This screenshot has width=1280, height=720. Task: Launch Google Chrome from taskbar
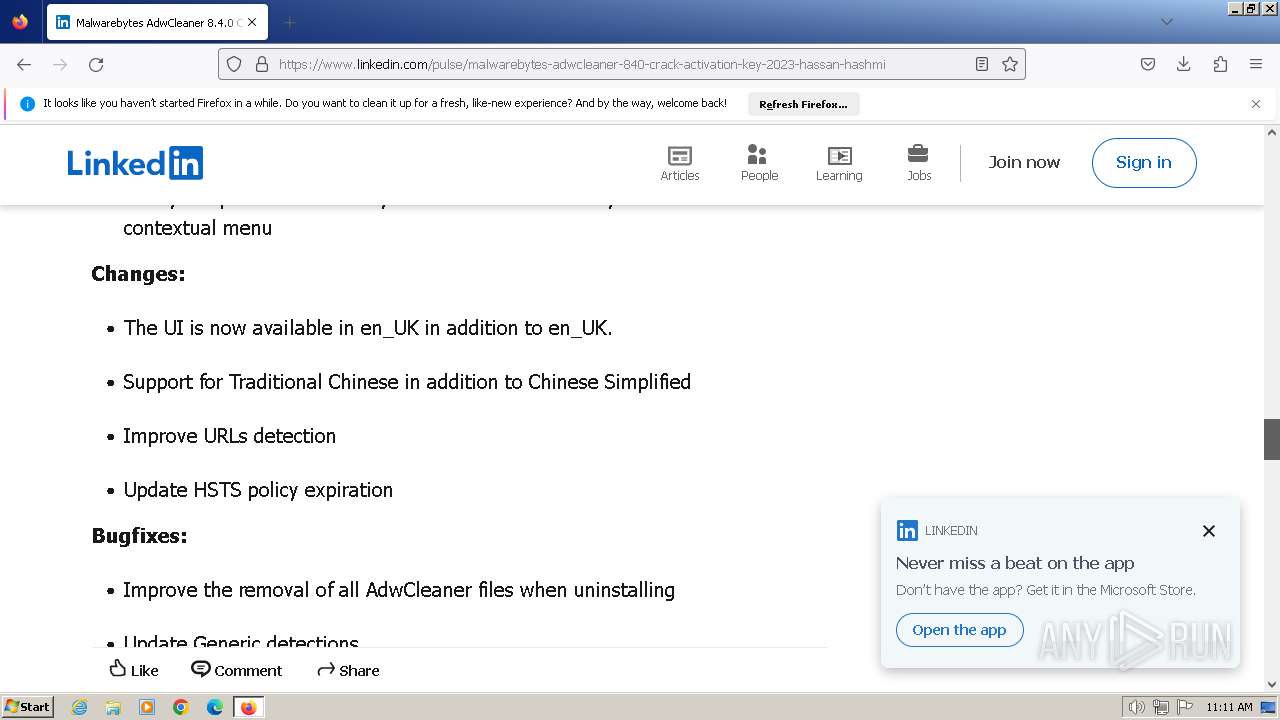tap(181, 707)
